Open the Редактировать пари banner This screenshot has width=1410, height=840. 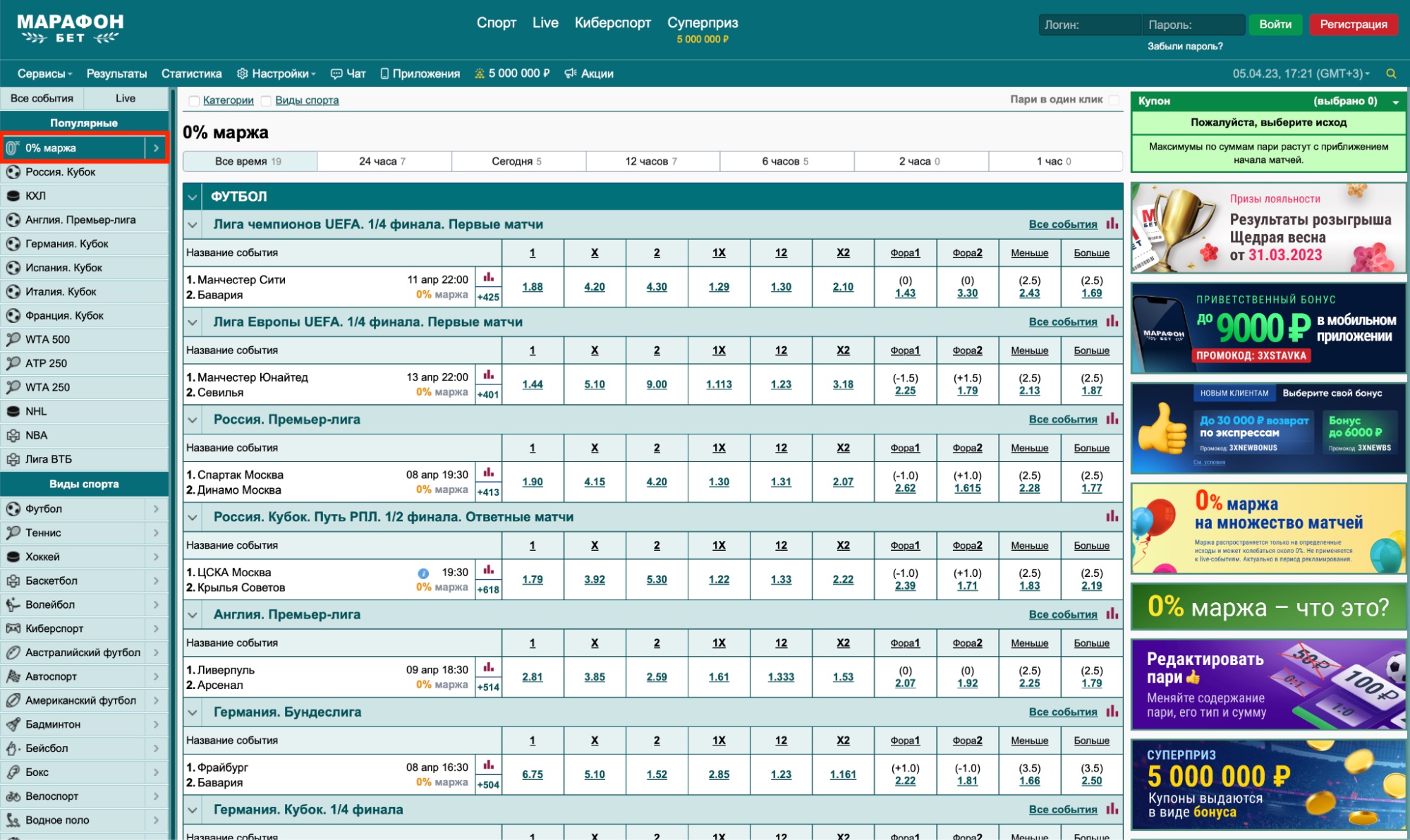pyautogui.click(x=1268, y=684)
